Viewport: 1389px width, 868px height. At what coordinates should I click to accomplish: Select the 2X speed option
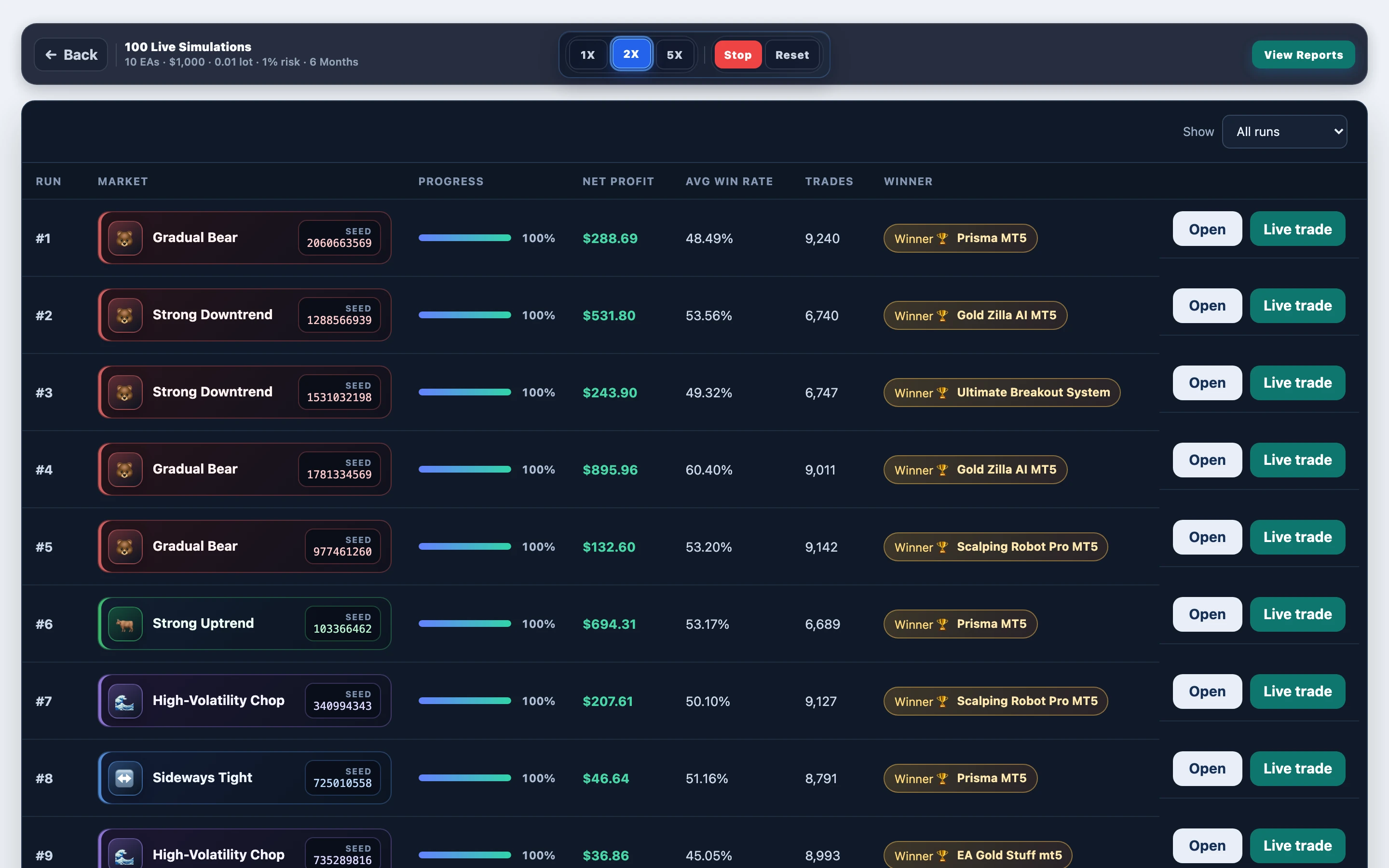click(631, 54)
